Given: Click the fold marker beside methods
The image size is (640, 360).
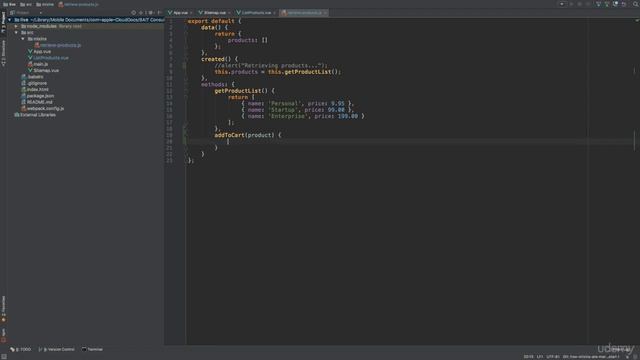Looking at the screenshot, I should [x=185, y=84].
